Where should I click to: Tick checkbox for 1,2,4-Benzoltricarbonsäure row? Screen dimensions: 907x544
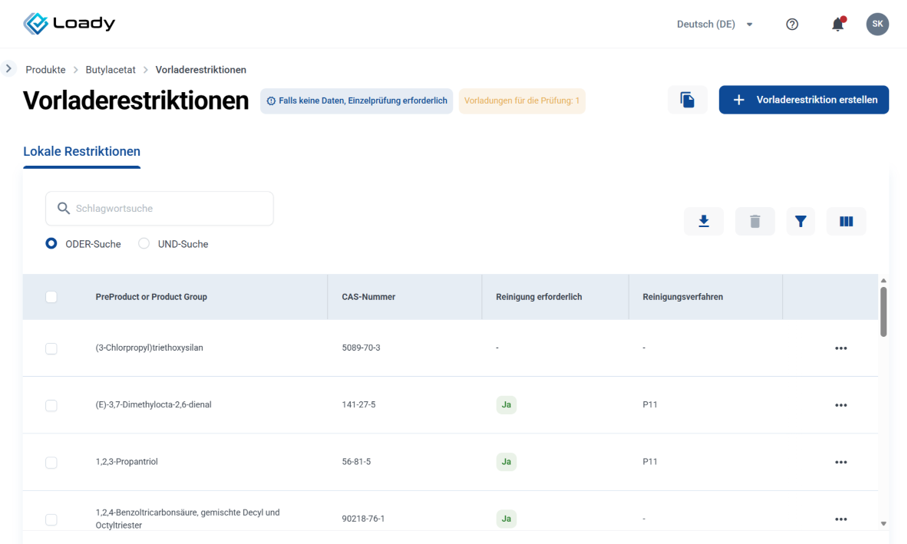tap(51, 519)
